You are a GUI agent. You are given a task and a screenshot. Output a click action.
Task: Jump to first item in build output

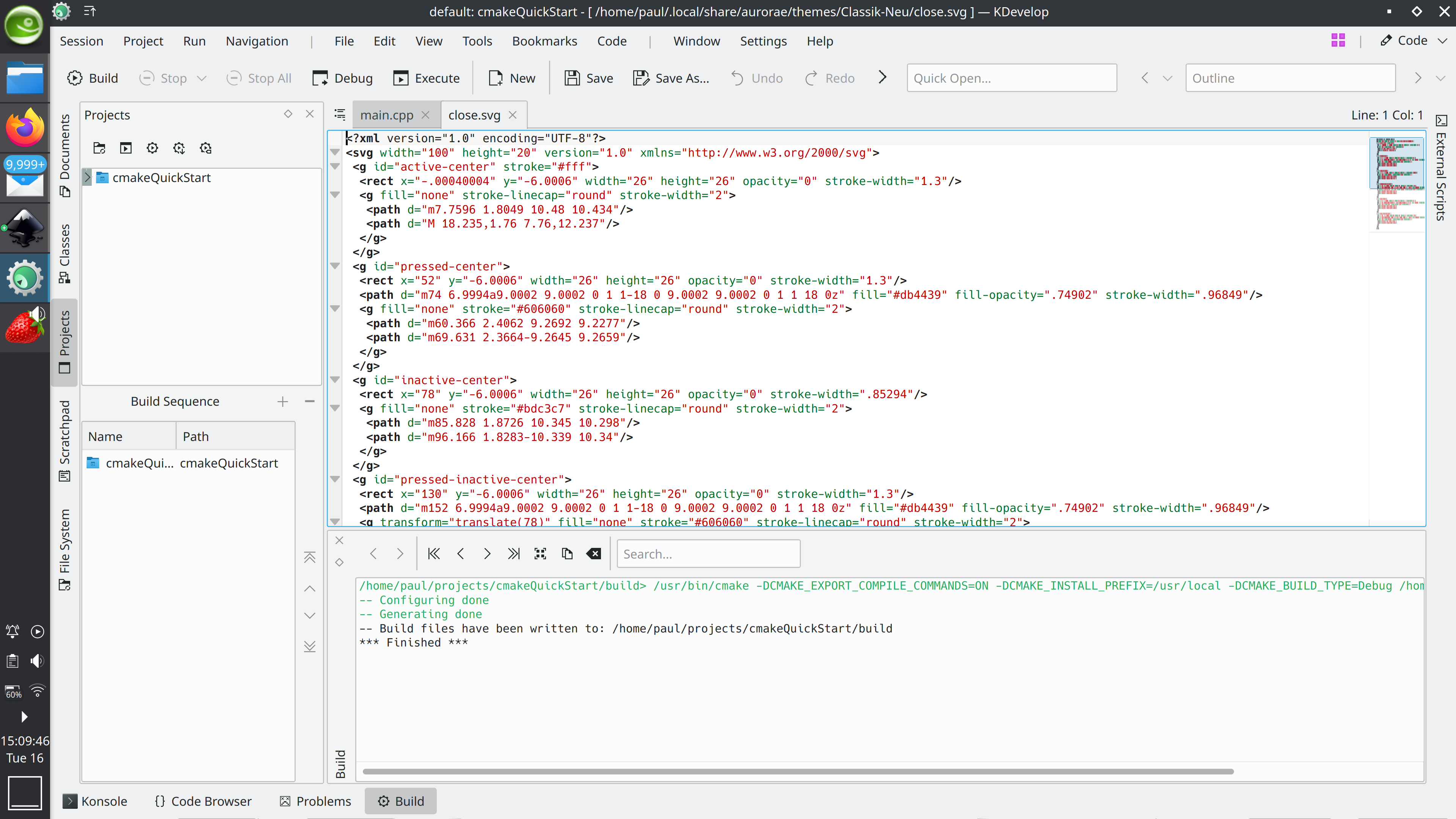[x=433, y=554]
